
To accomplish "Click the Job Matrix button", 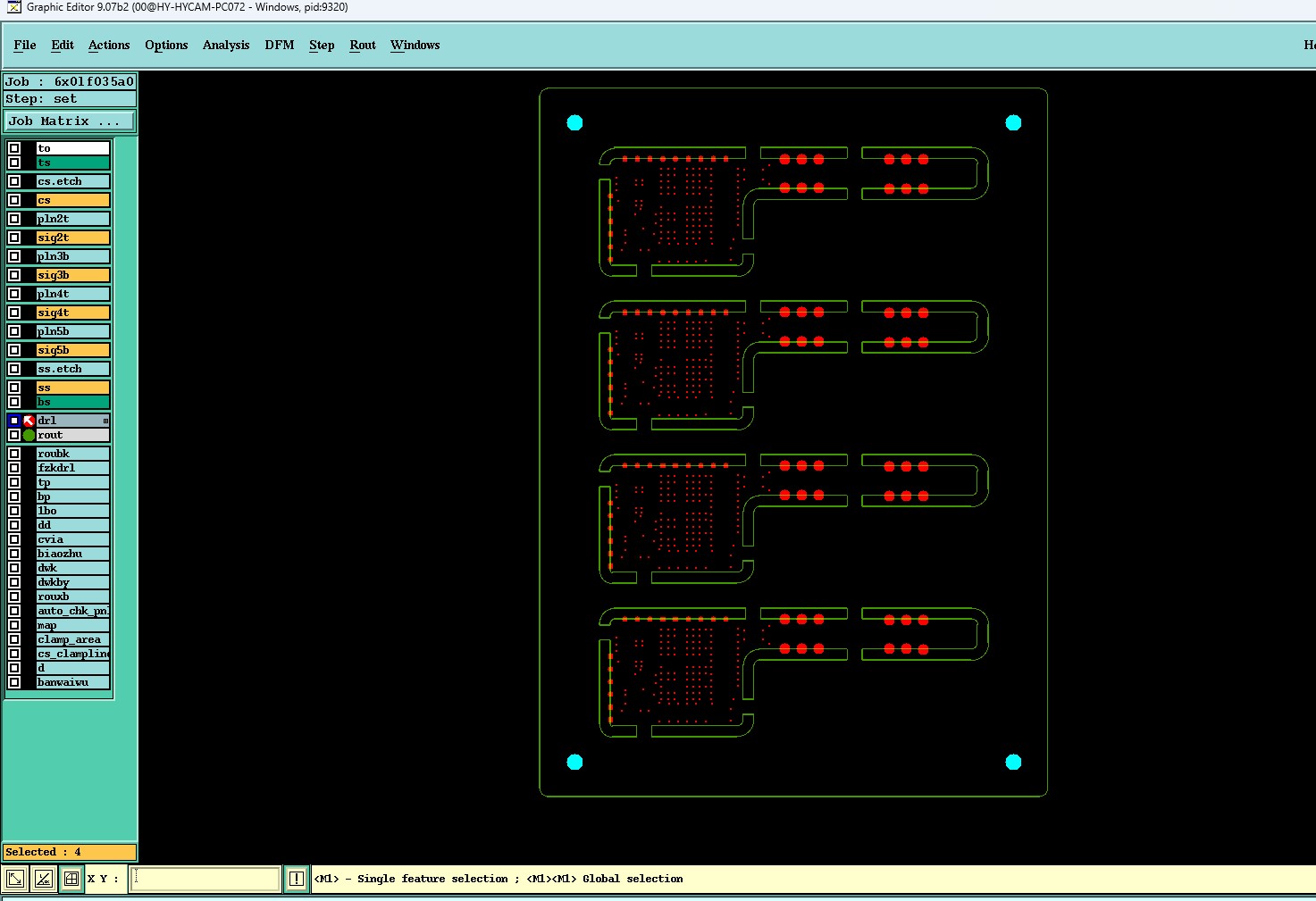I will [71, 121].
